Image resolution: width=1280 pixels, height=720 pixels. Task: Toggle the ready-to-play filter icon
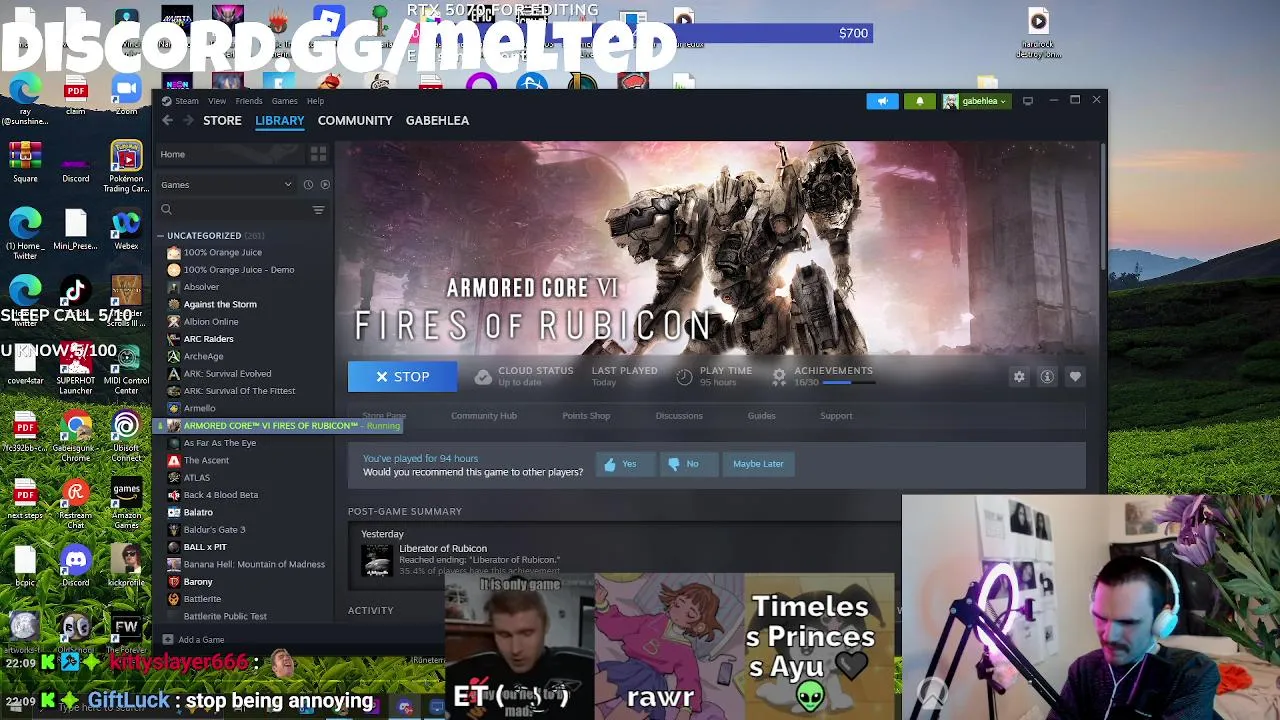click(325, 185)
